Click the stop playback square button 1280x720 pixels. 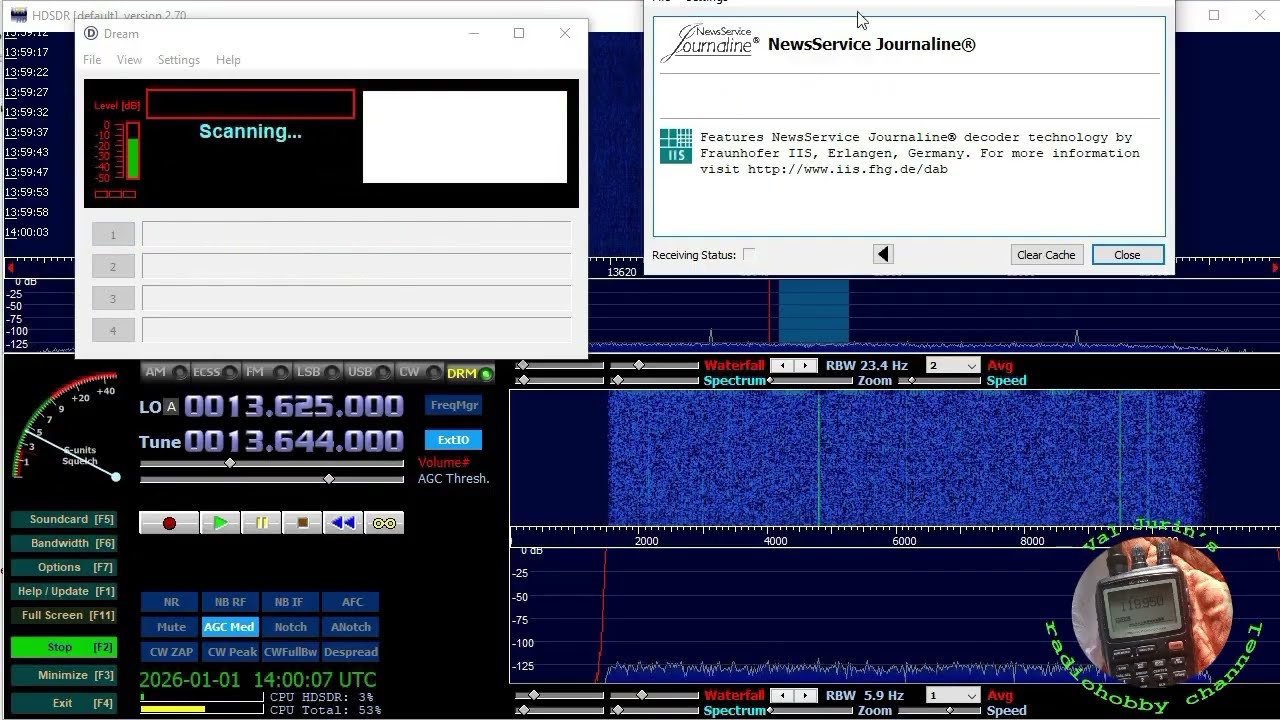click(x=302, y=523)
